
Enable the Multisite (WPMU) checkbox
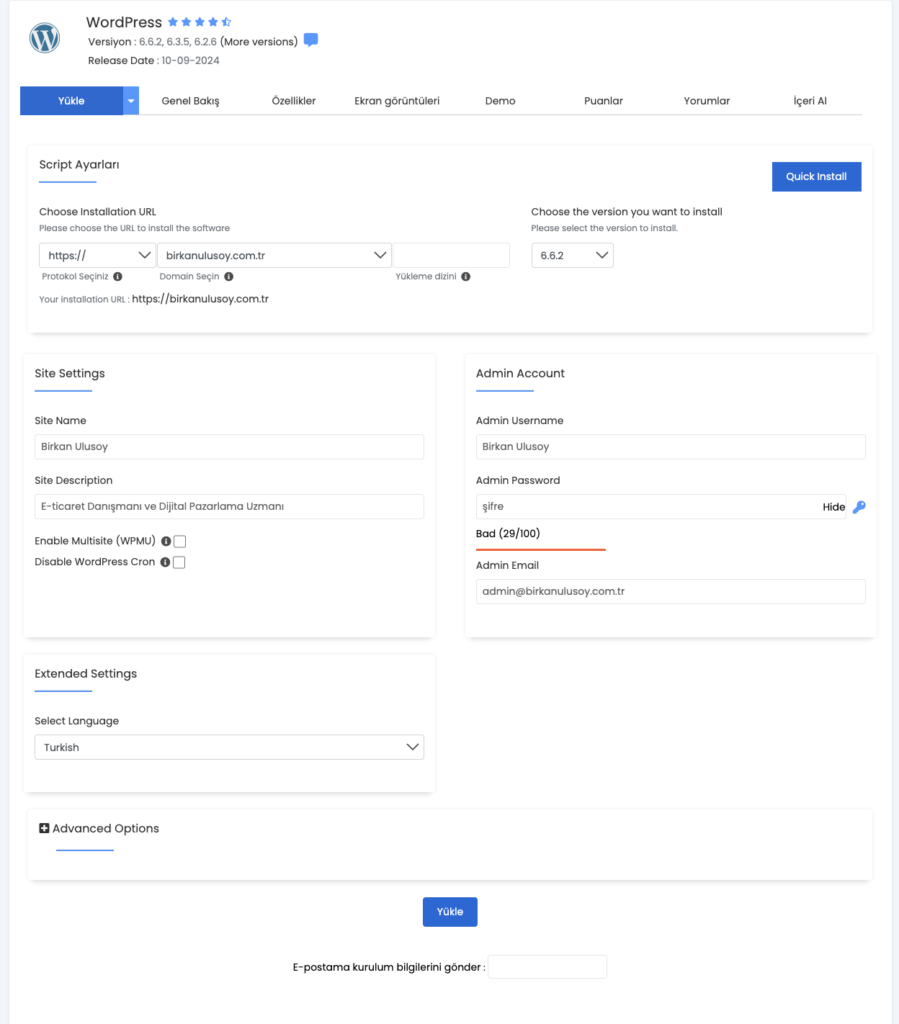(180, 541)
